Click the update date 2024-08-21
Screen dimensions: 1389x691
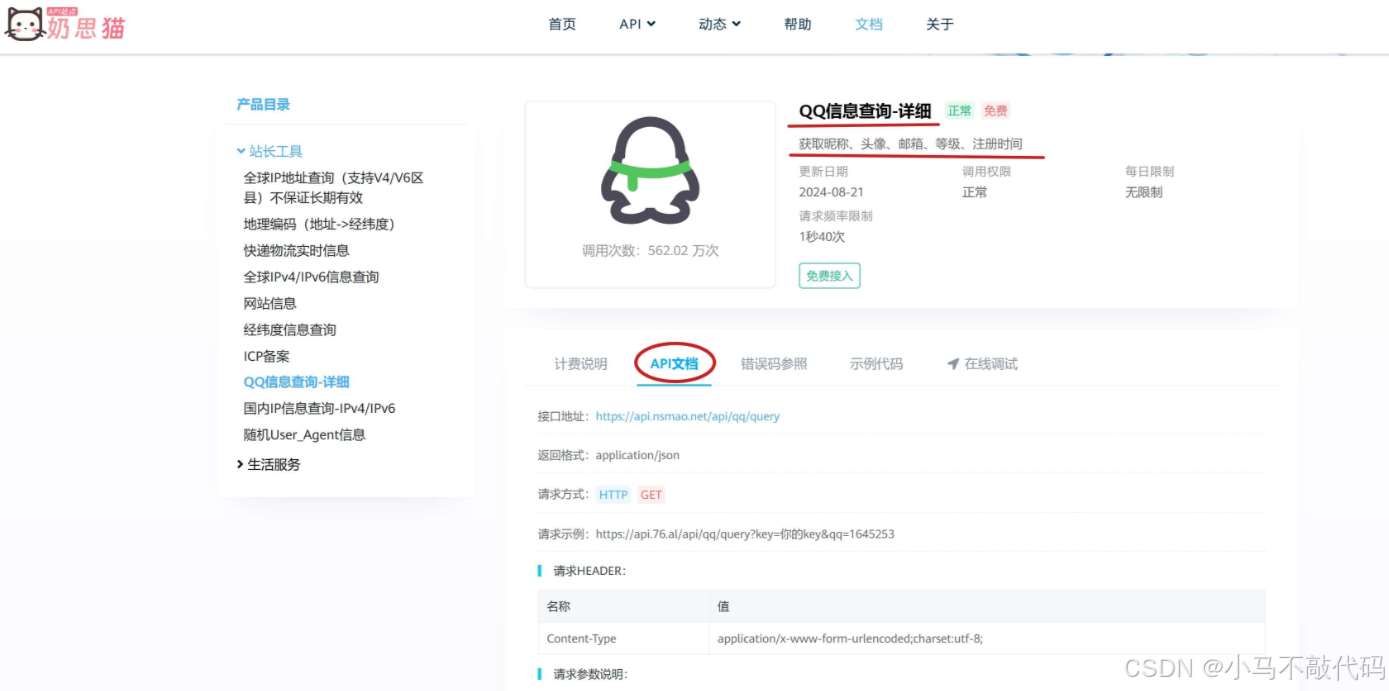(x=831, y=192)
